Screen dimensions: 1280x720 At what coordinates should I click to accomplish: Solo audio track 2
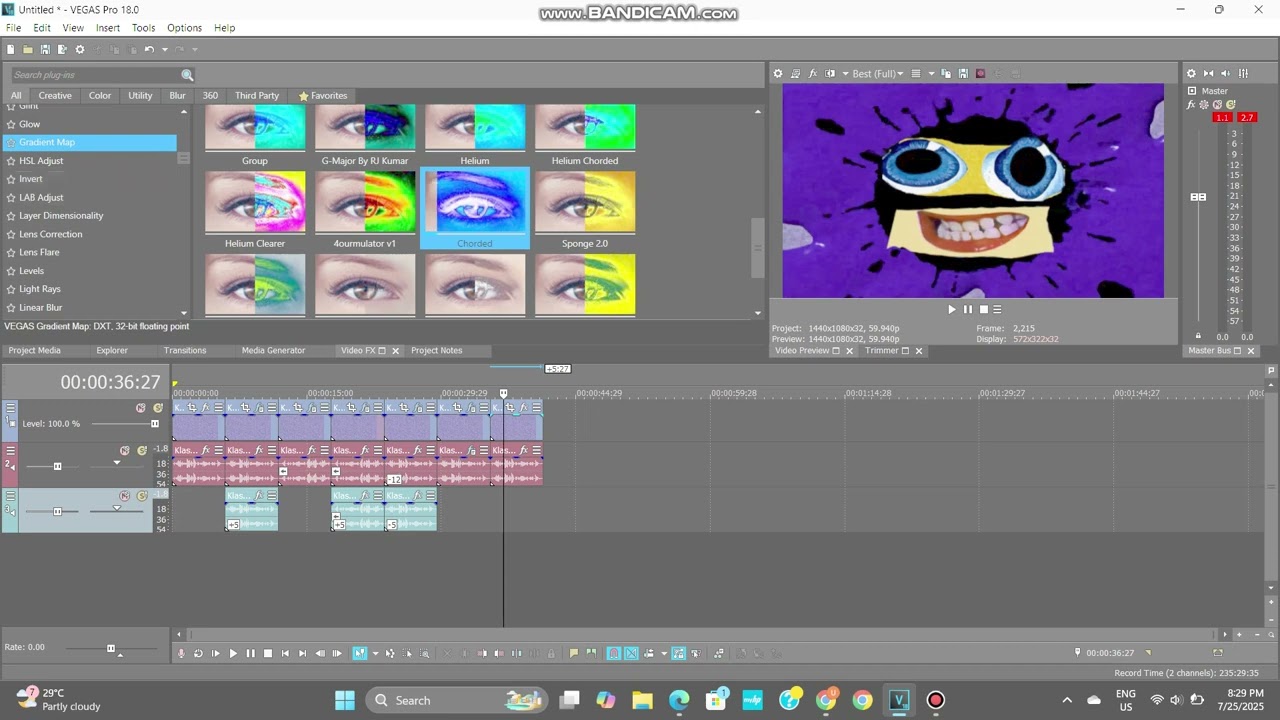pos(141,451)
